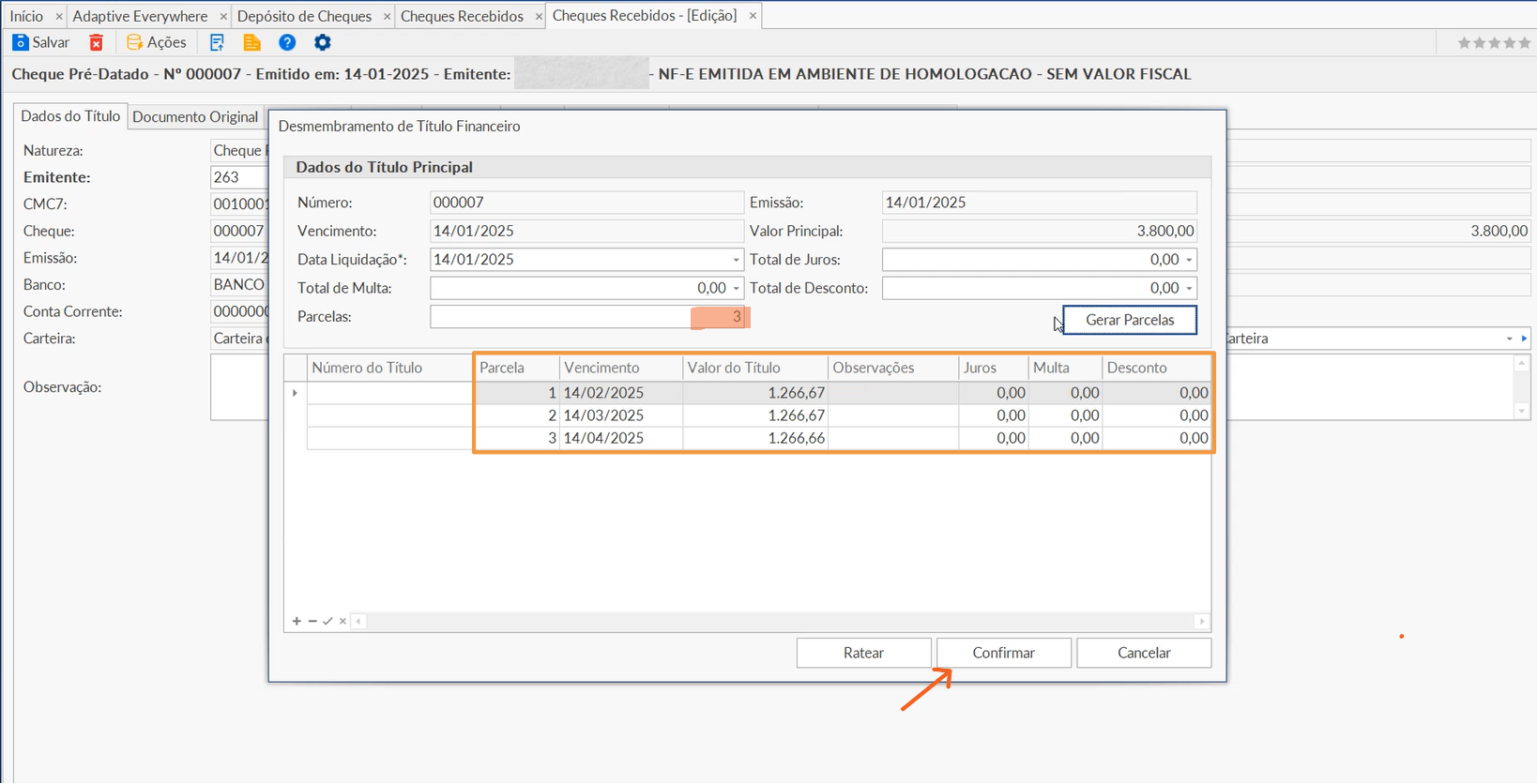Close the Cheques Recebidos - [Edição] tab
1537x784 pixels.
[x=753, y=16]
